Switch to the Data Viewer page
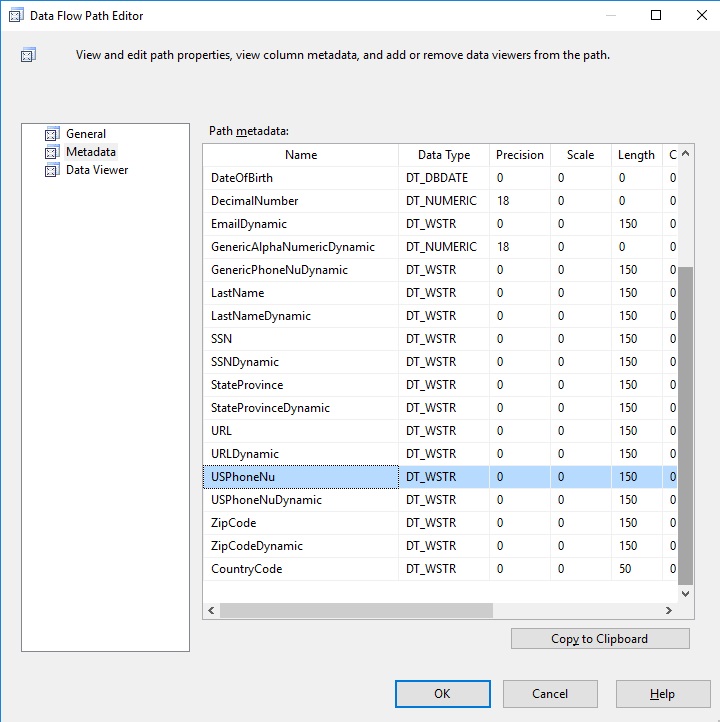This screenshot has height=722, width=720. (97, 169)
